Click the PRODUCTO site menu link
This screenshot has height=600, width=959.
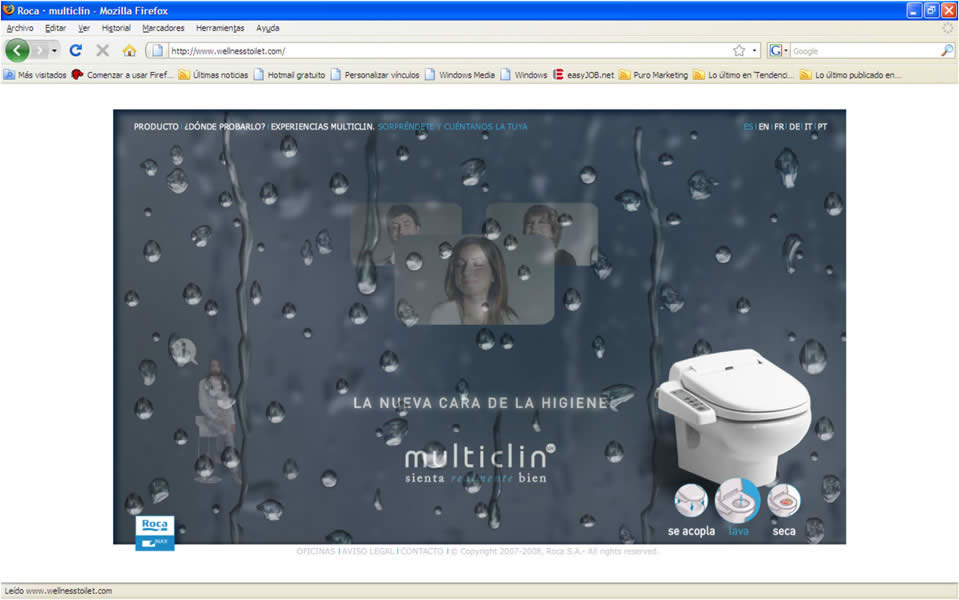(156, 127)
